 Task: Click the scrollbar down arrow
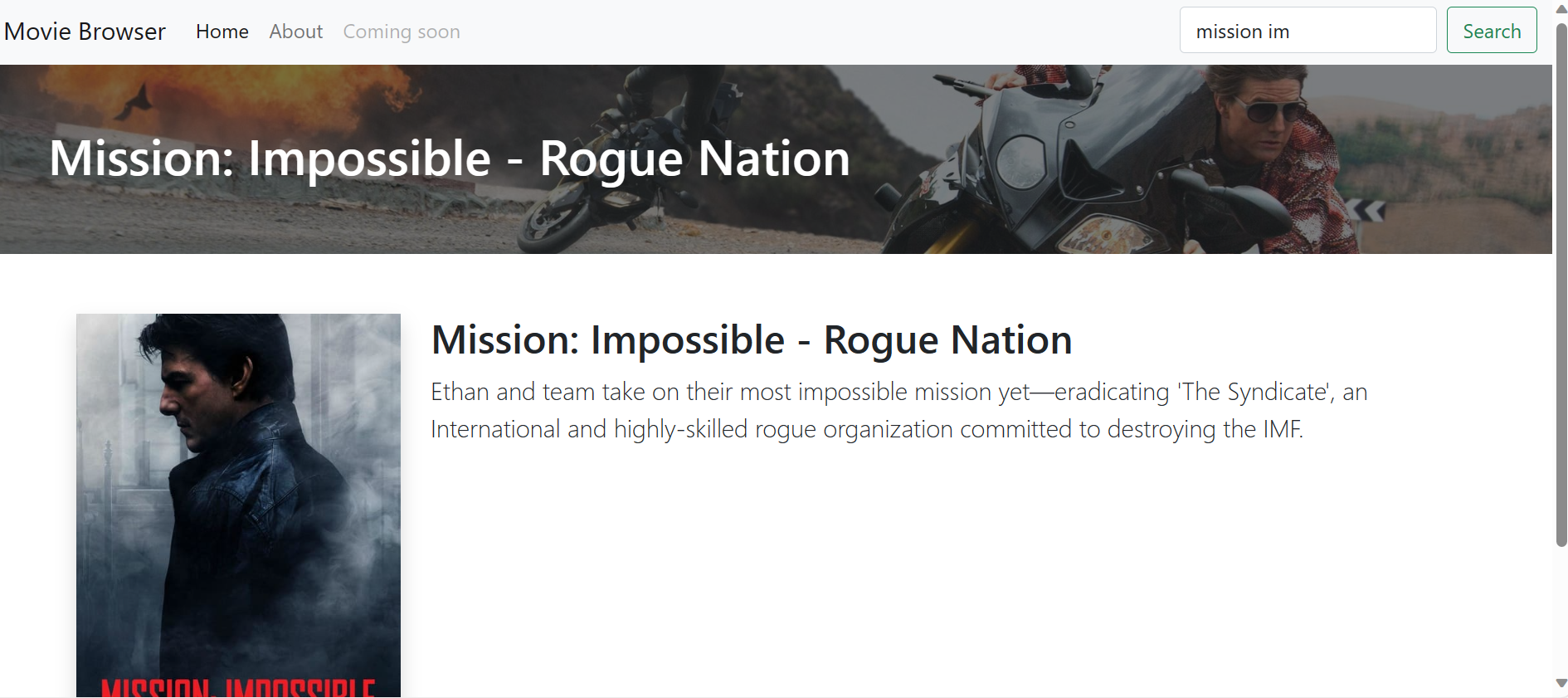[1561, 683]
